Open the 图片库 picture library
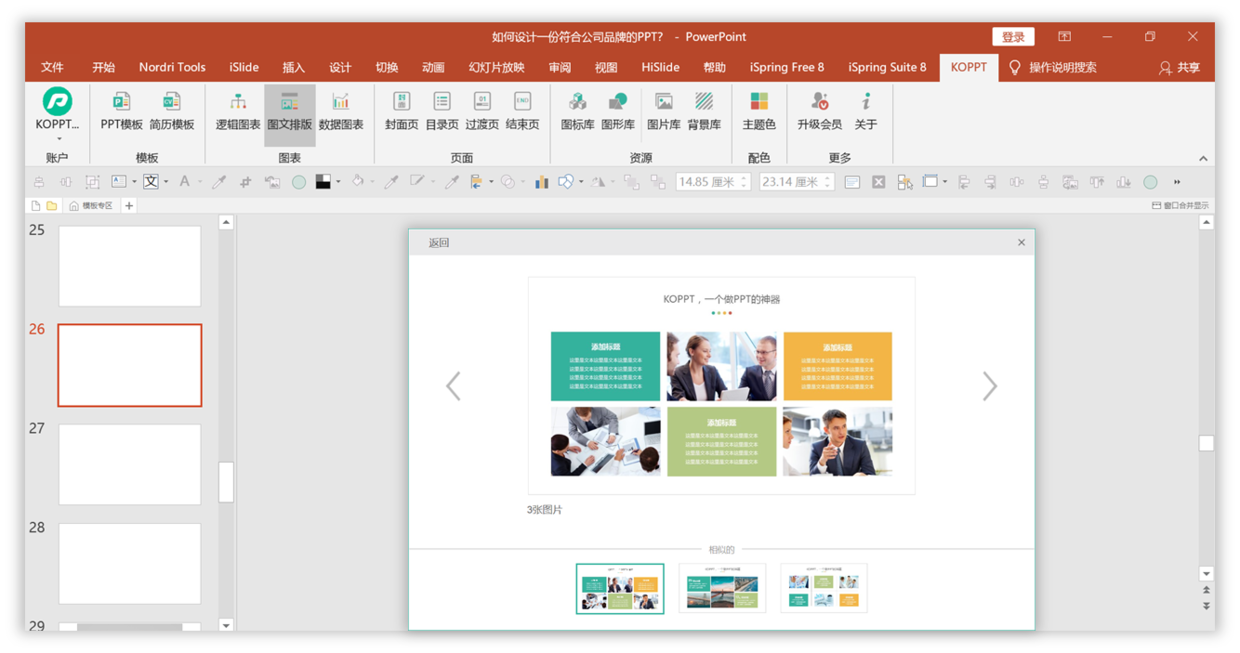Viewport: 1240px width, 653px height. (x=664, y=110)
